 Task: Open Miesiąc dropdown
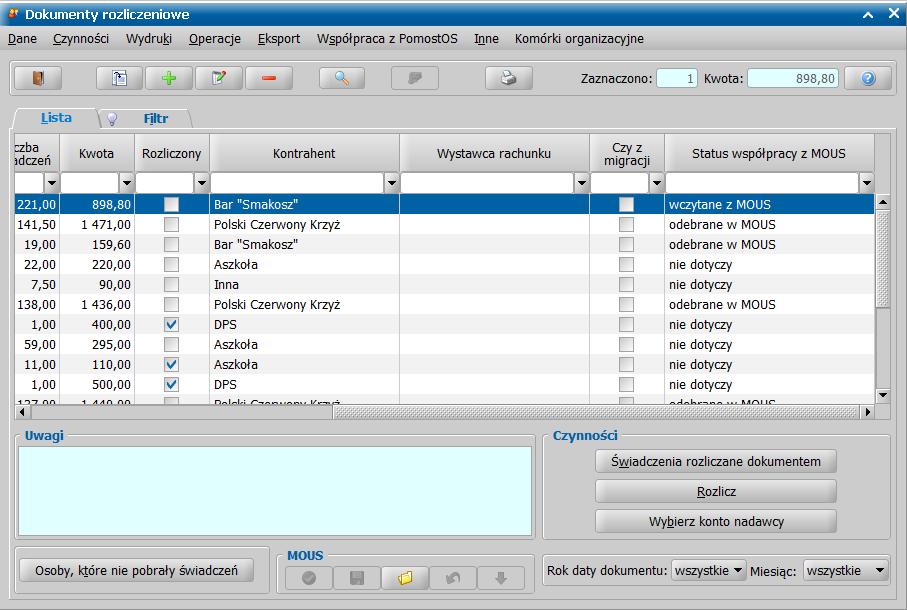click(x=846, y=571)
